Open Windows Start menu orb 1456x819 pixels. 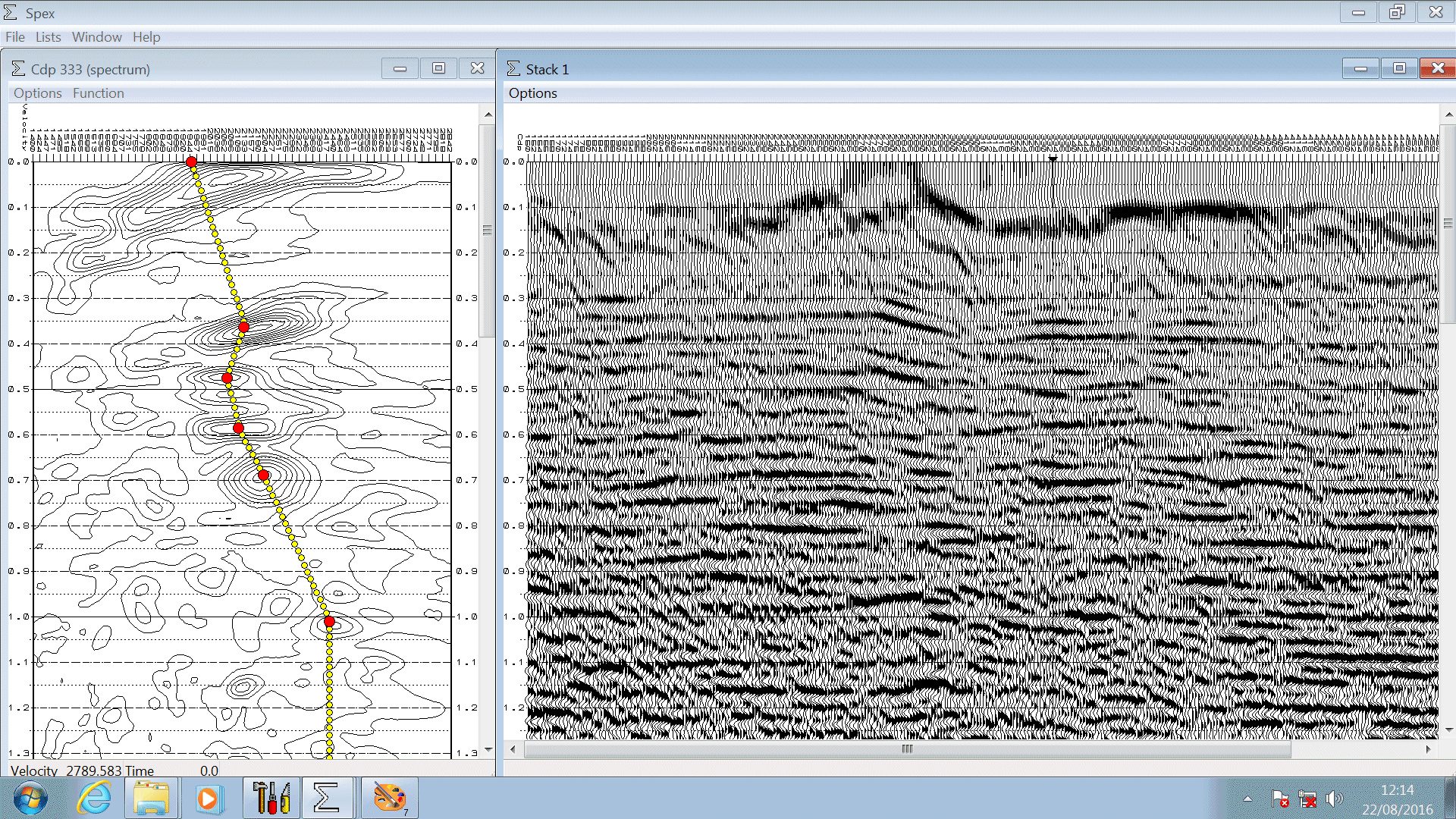pyautogui.click(x=30, y=798)
